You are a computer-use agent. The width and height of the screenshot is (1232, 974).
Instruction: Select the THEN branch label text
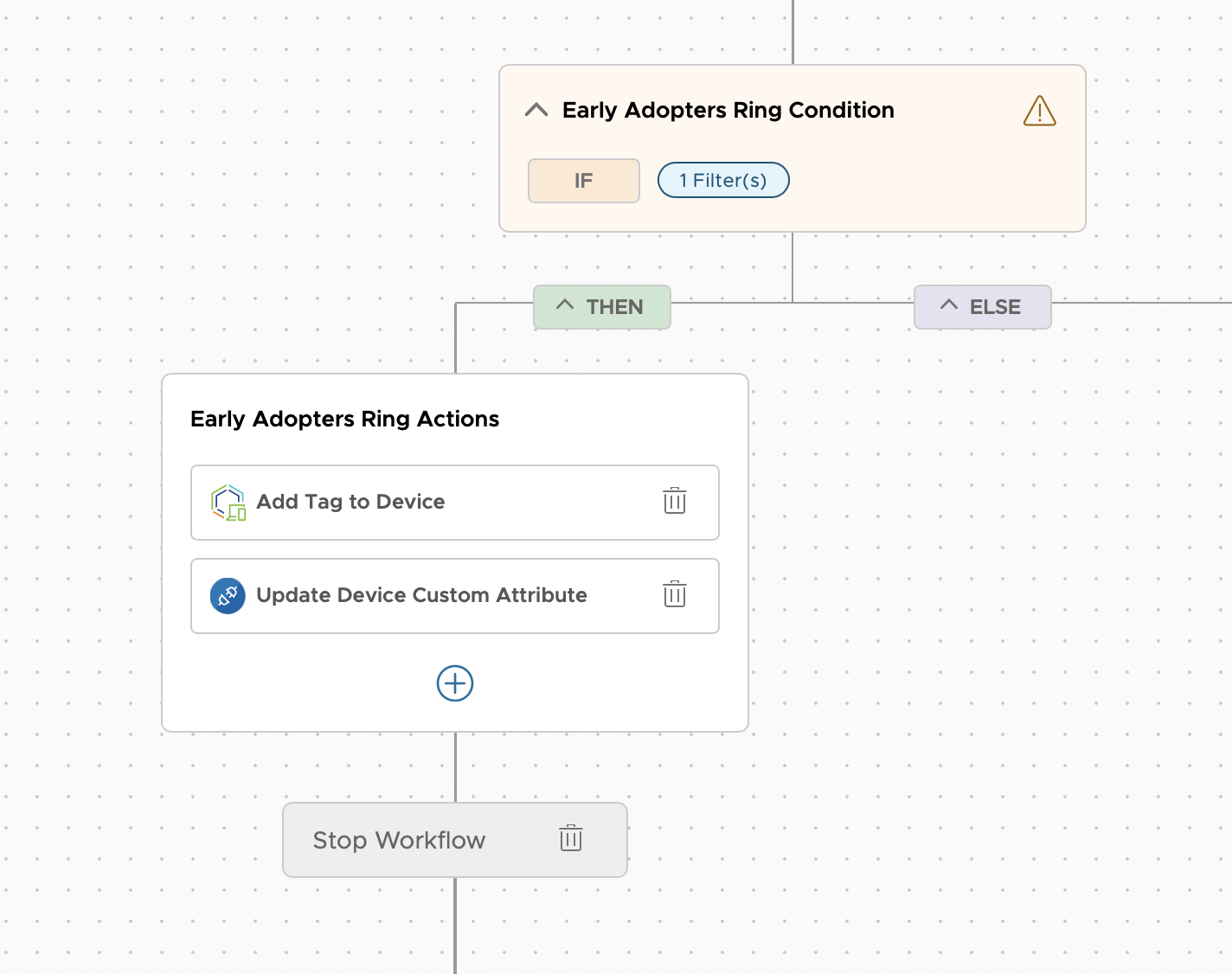coord(614,307)
